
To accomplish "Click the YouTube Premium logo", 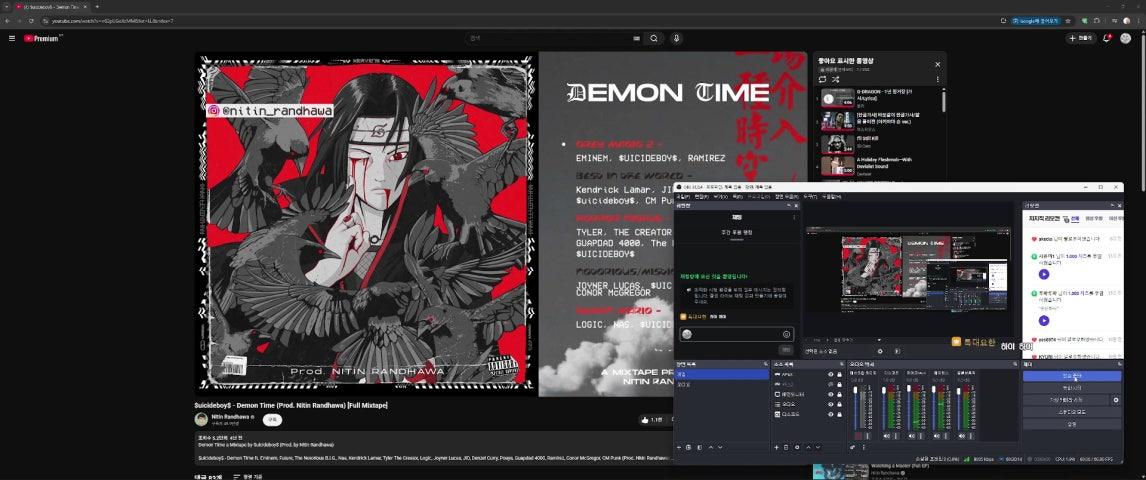I will coord(42,38).
